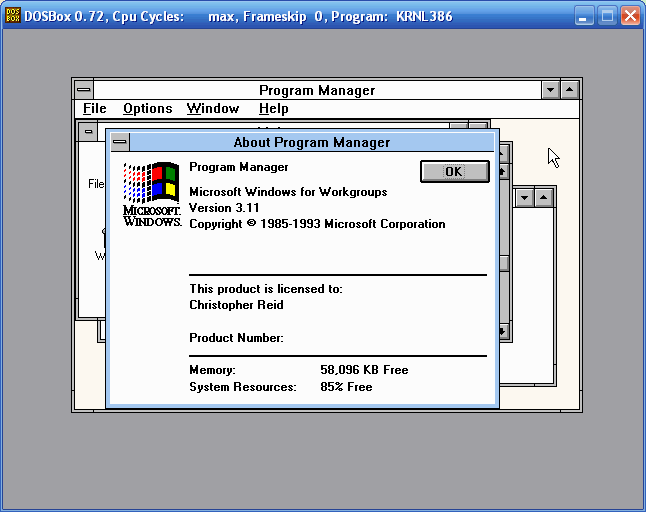Image resolution: width=646 pixels, height=512 pixels.
Task: Minimize the rear group window at right
Action: 525,197
